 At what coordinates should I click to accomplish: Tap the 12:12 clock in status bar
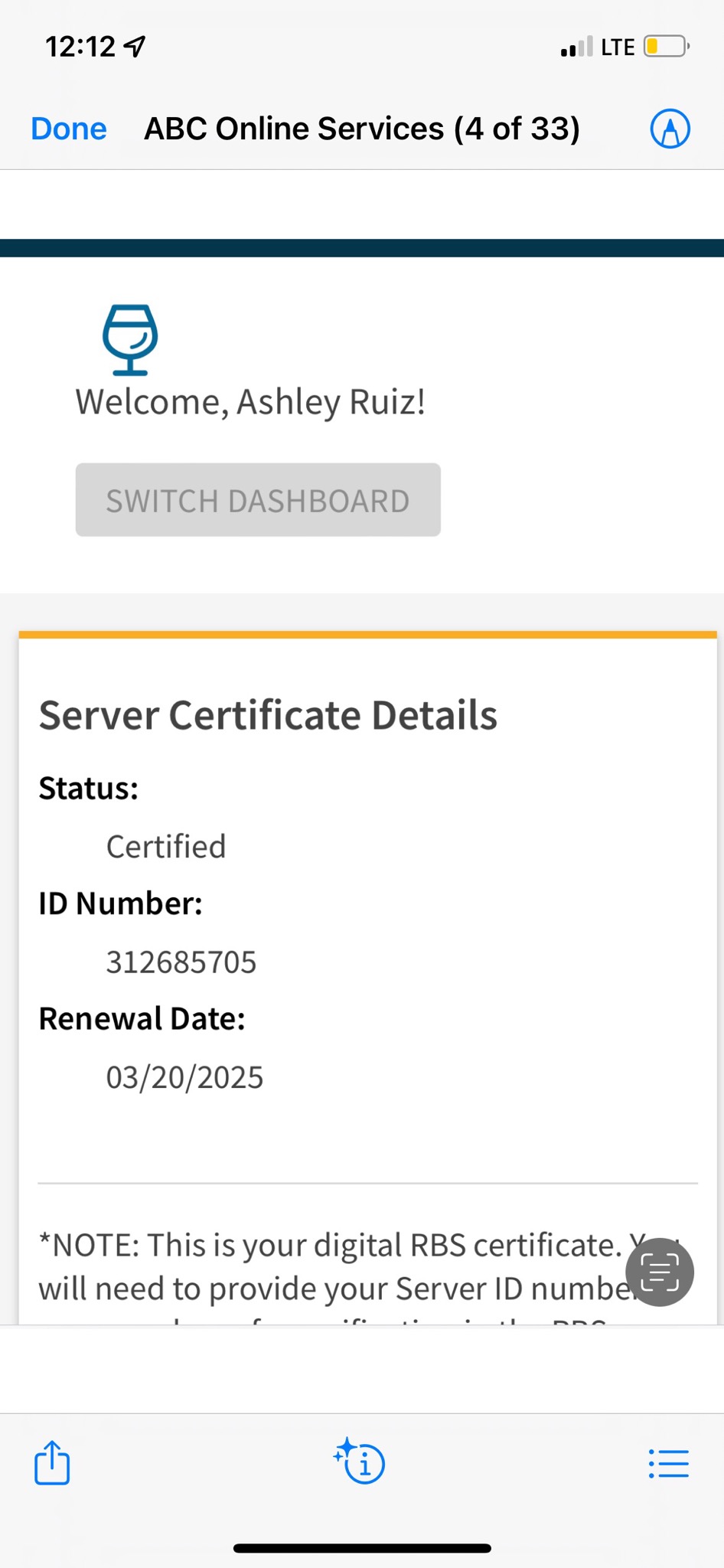(x=80, y=47)
